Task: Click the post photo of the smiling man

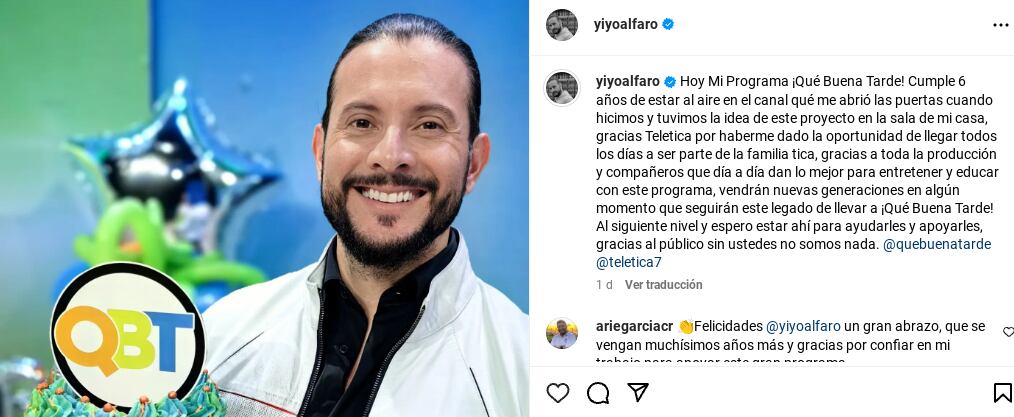Action: pyautogui.click(x=264, y=208)
